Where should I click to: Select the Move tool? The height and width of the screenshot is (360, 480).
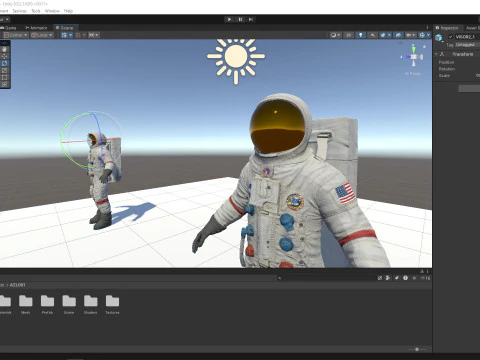[x=4, y=56]
